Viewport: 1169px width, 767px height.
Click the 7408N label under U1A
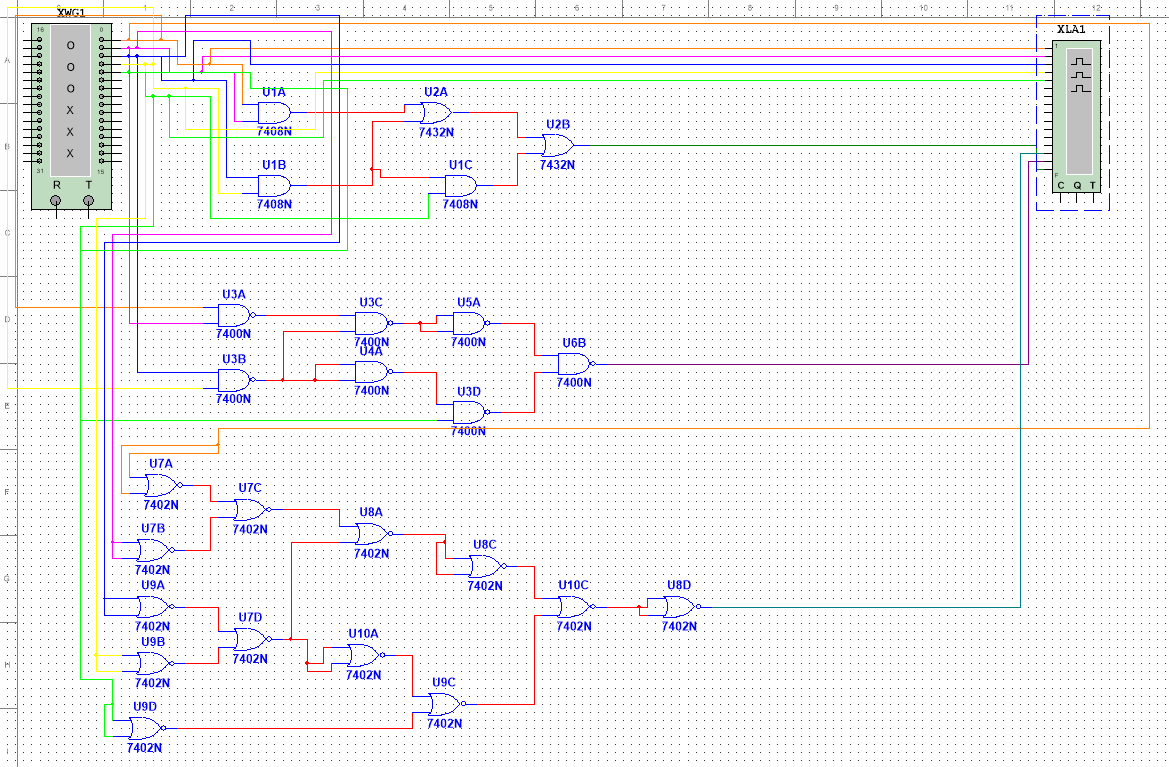click(x=274, y=131)
